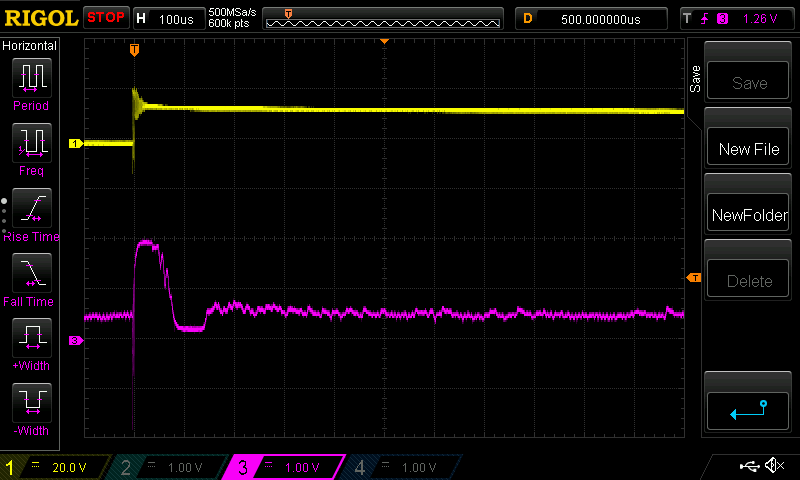Click the USB device status icon

[x=749, y=466]
